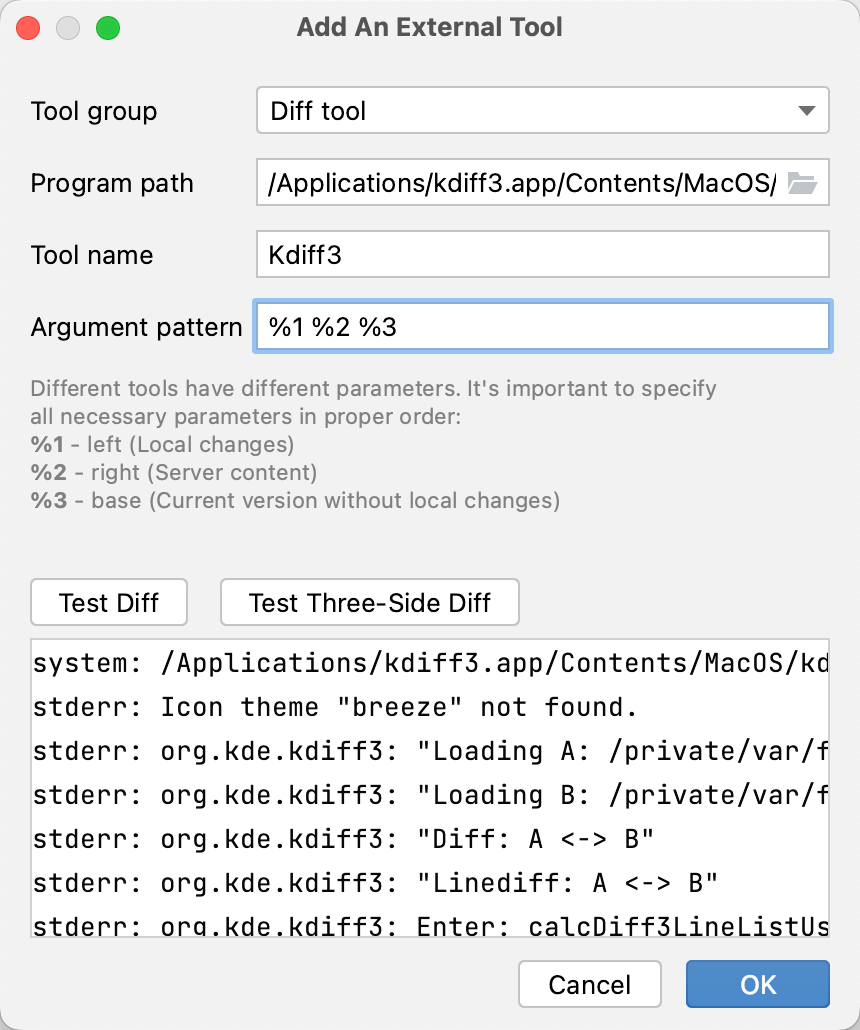
Task: Browse for program path with folder icon
Action: (802, 183)
